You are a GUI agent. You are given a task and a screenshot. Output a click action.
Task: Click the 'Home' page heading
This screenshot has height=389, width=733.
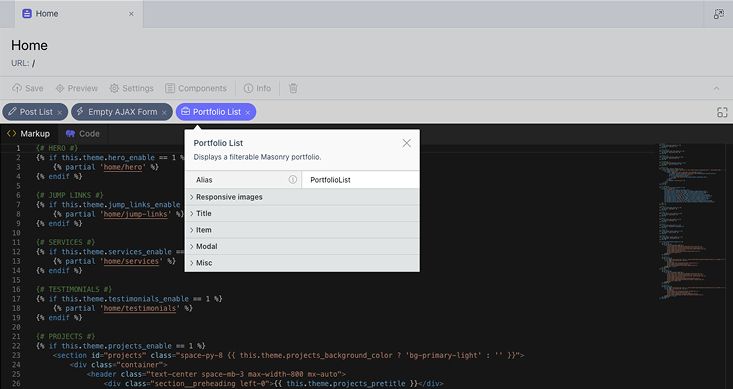tap(29, 45)
